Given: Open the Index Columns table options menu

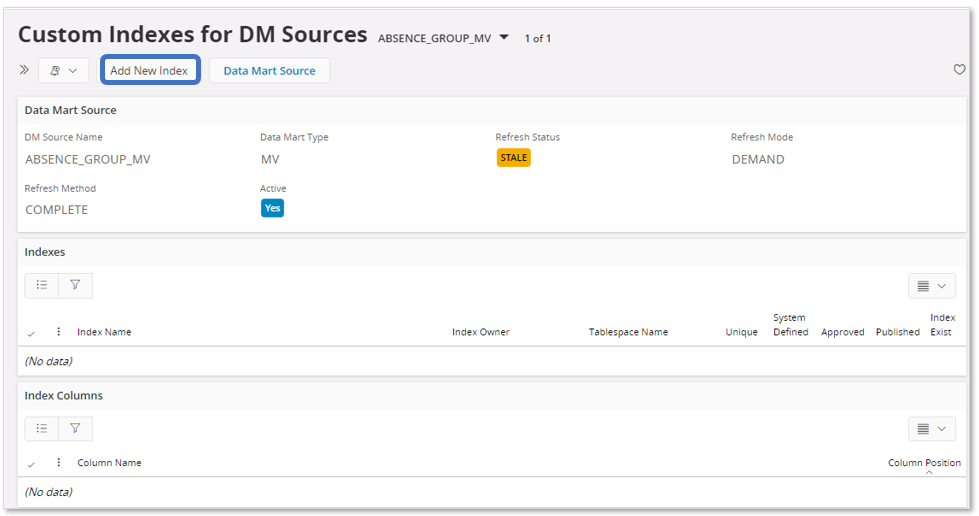Looking at the screenshot, I should tap(59, 462).
